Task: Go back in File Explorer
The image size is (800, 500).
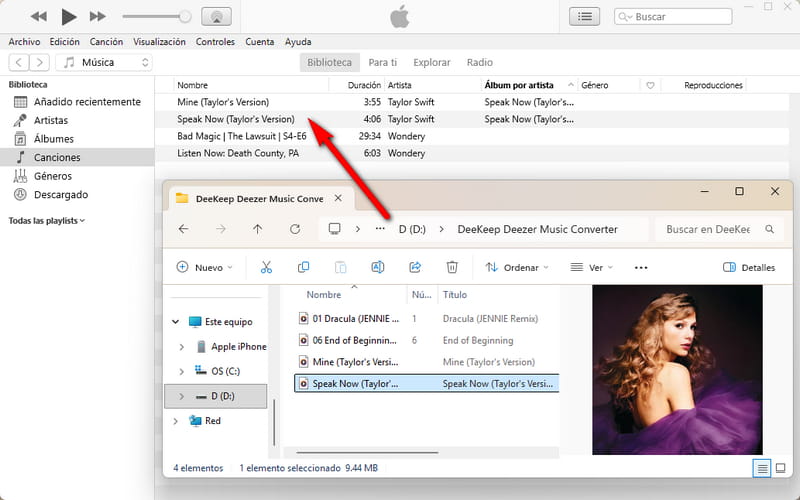Action: tap(184, 229)
